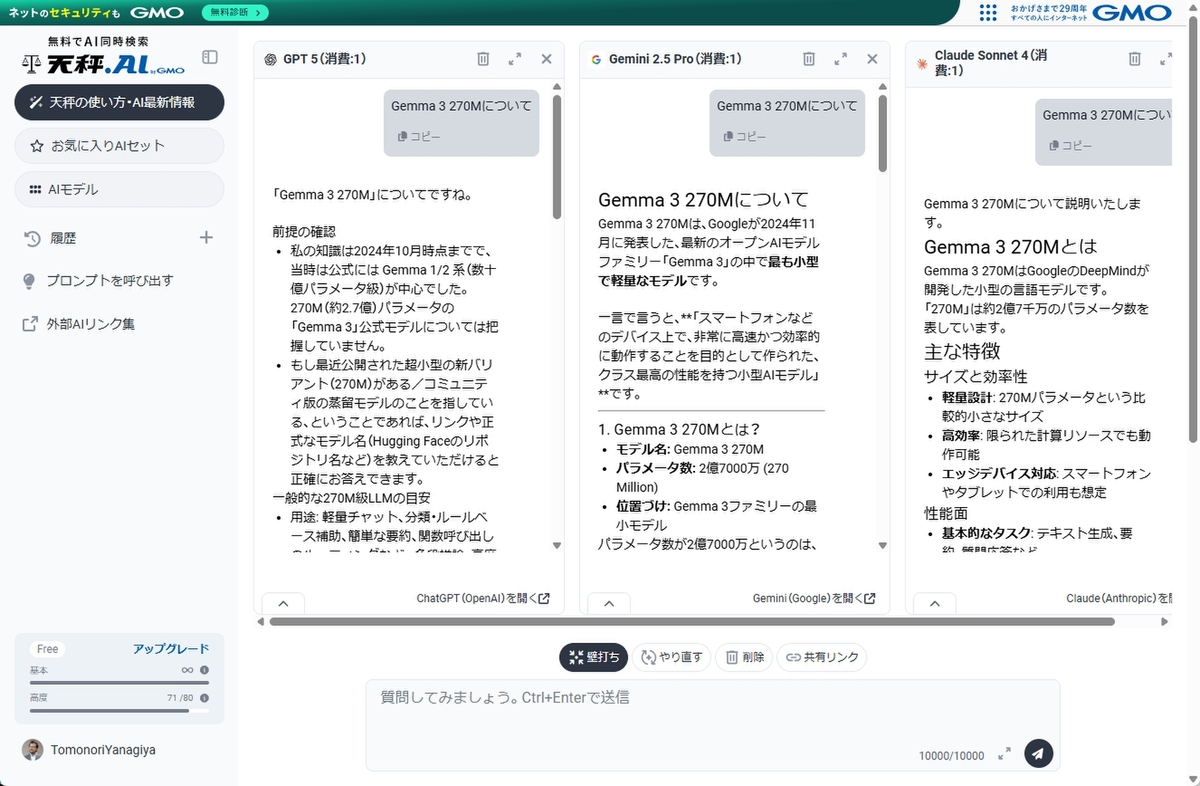Collapse GPT 5 panel chevron
1200x786 pixels.
[x=283, y=603]
